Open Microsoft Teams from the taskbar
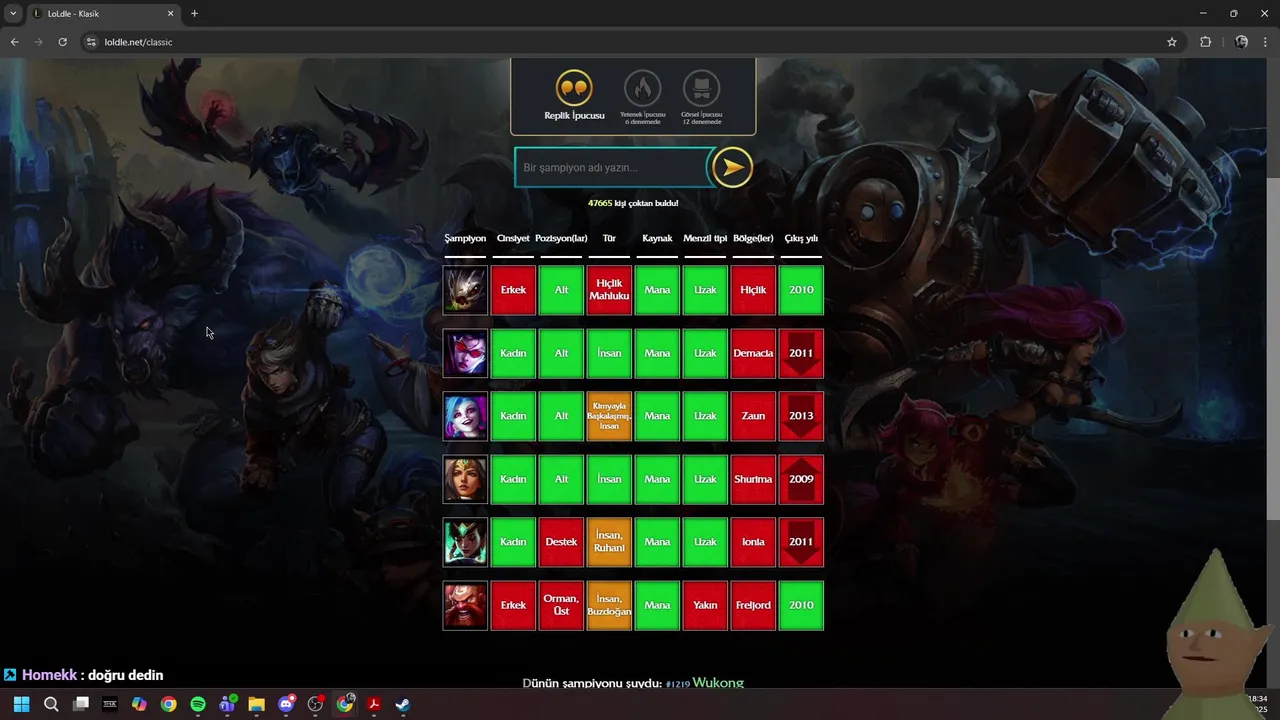The width and height of the screenshot is (1280, 720). pos(227,704)
